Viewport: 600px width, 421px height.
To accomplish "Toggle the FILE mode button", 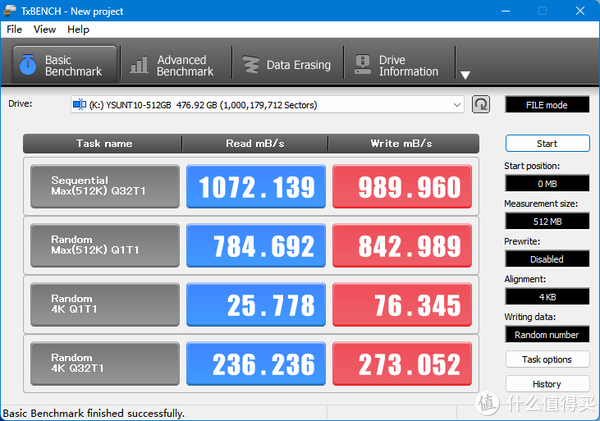I will click(x=547, y=104).
